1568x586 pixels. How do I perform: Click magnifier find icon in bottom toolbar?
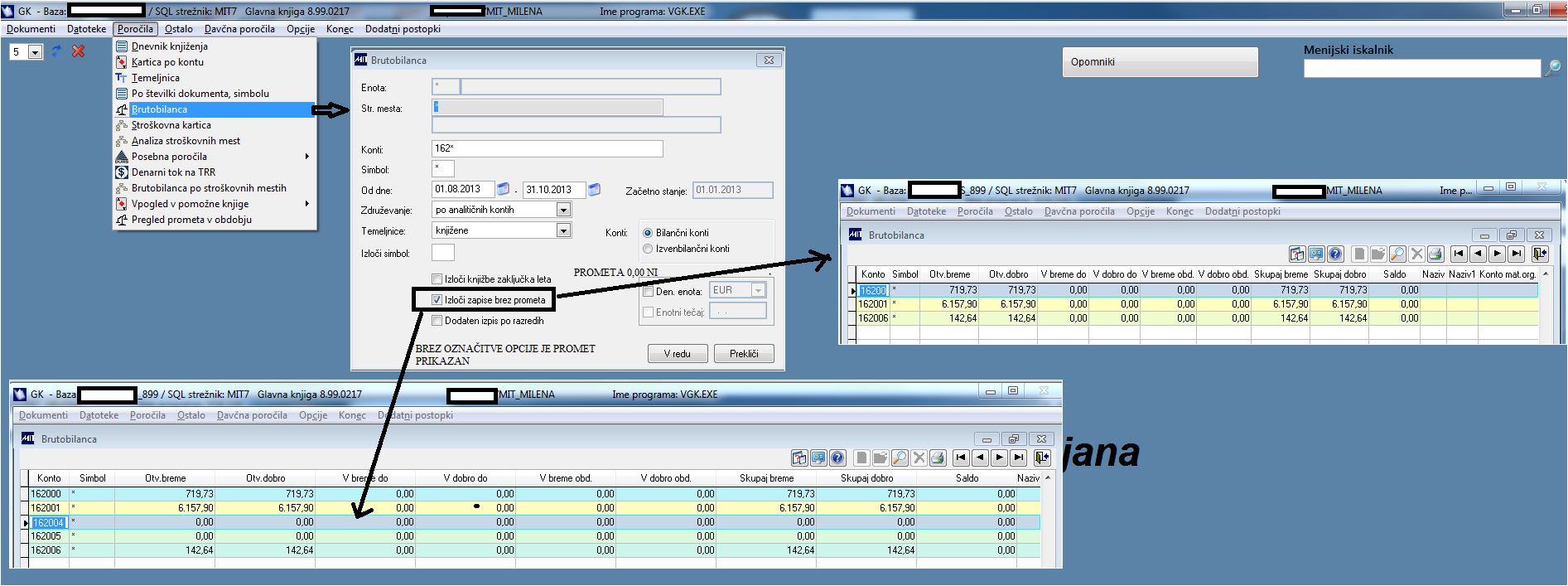coord(900,458)
